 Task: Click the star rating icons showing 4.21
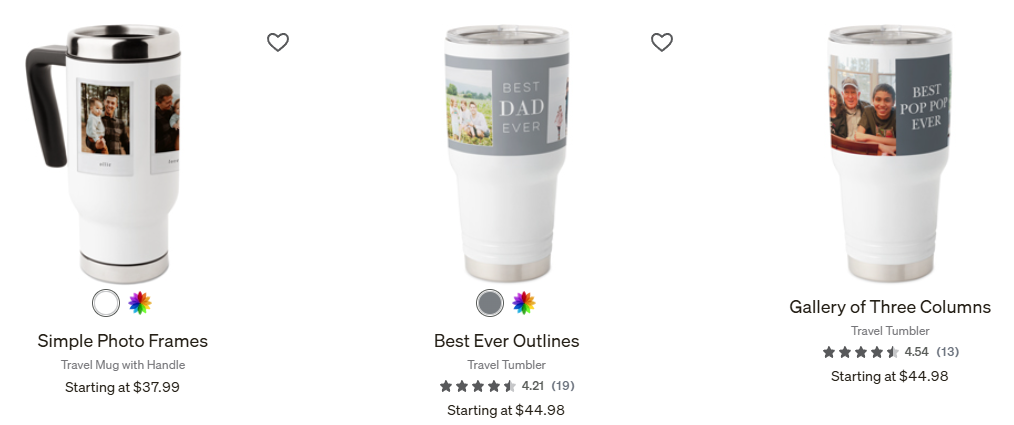(x=478, y=386)
